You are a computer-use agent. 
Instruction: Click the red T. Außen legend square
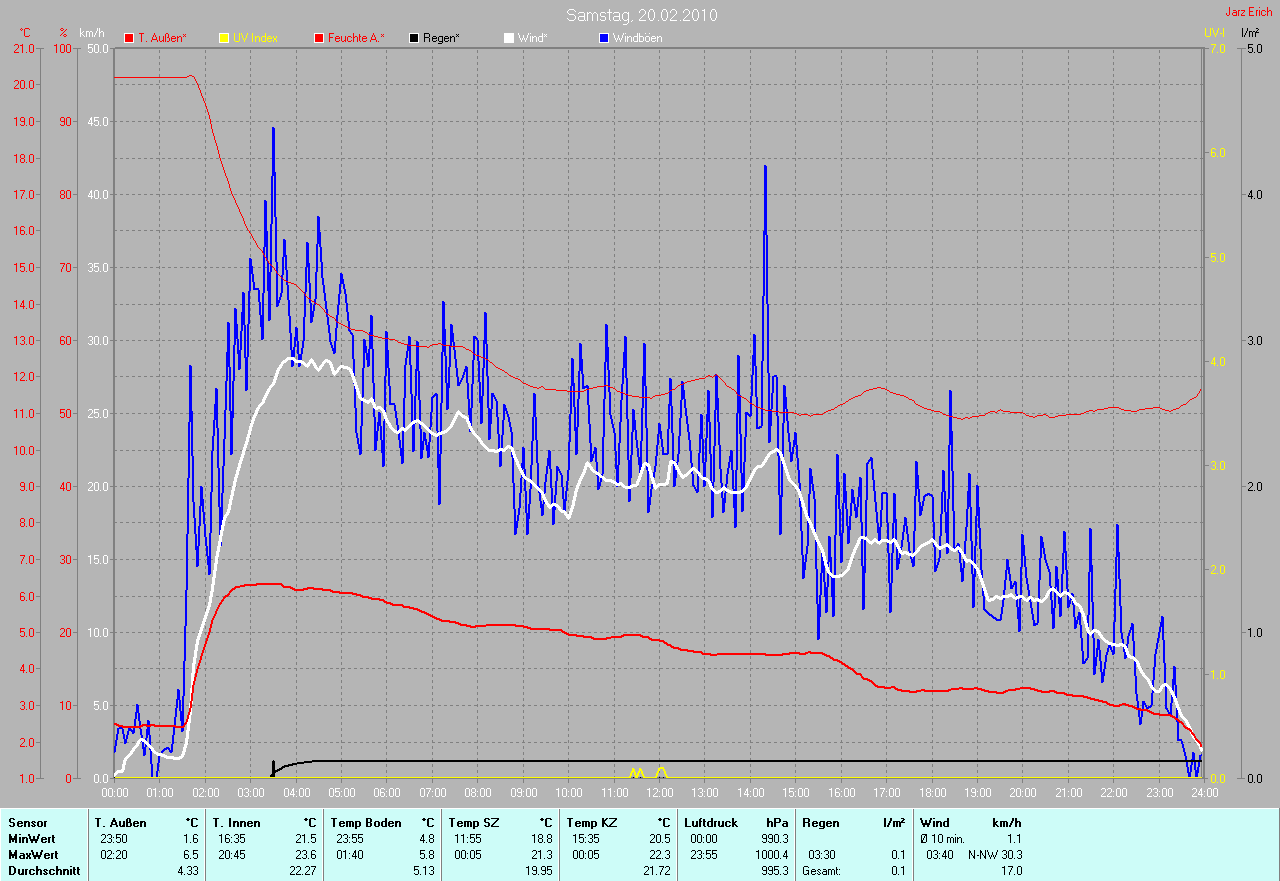pyautogui.click(x=129, y=38)
